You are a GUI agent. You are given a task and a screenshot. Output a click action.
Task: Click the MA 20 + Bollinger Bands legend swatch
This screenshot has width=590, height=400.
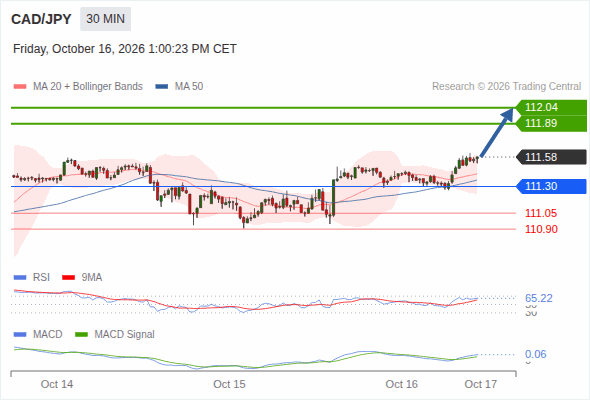point(20,87)
